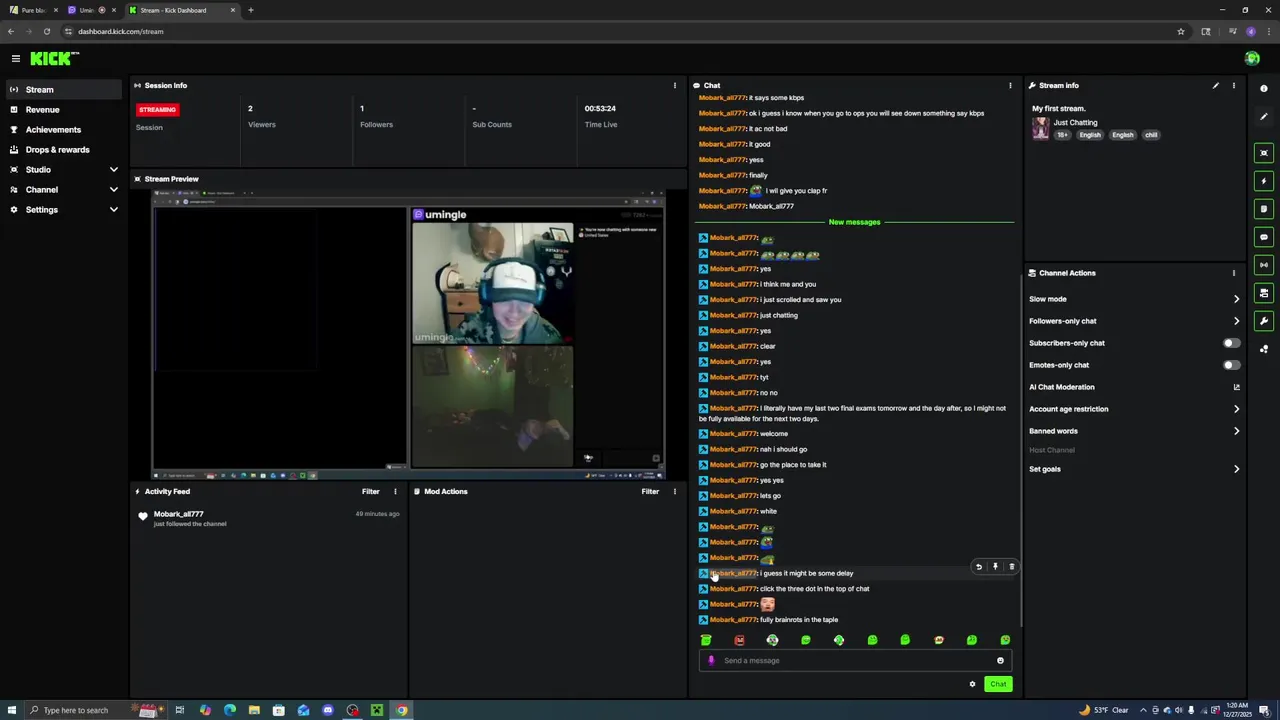Open Discord from the Windows taskbar
Screen dimensions: 1280x720
328,710
